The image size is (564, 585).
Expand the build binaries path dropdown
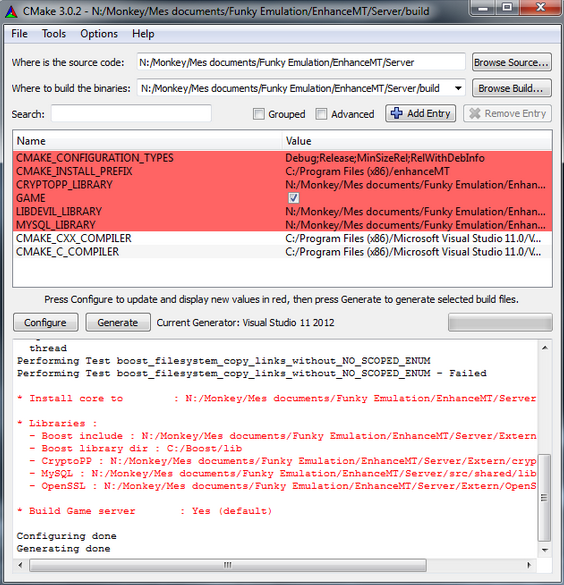(x=458, y=88)
